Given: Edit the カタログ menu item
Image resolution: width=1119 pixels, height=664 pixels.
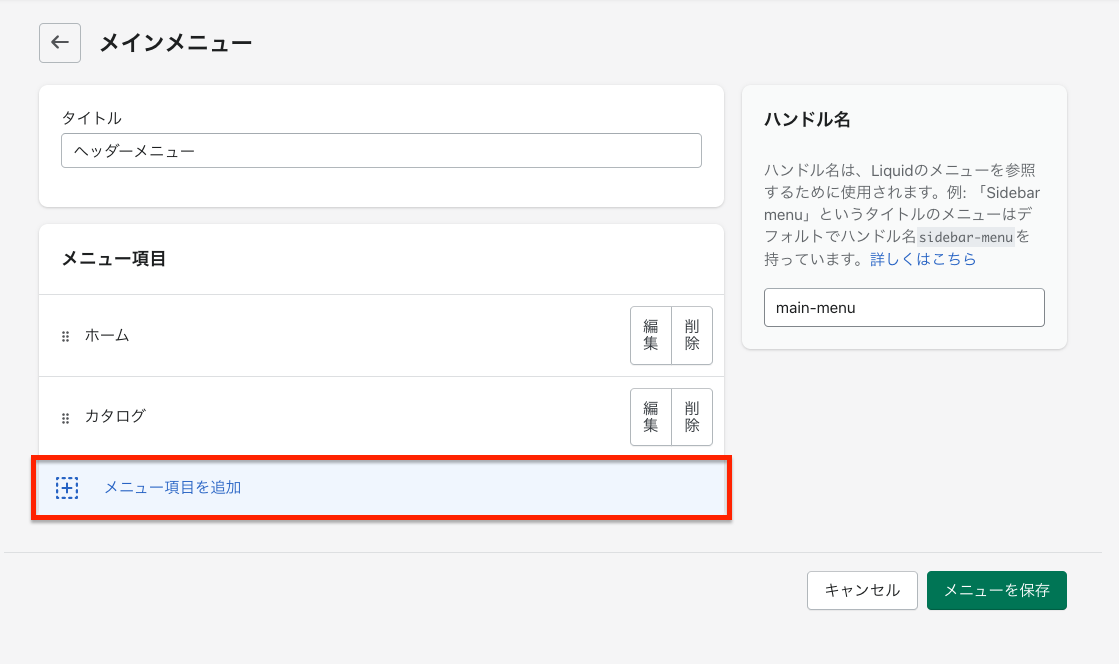Looking at the screenshot, I should click(x=651, y=417).
